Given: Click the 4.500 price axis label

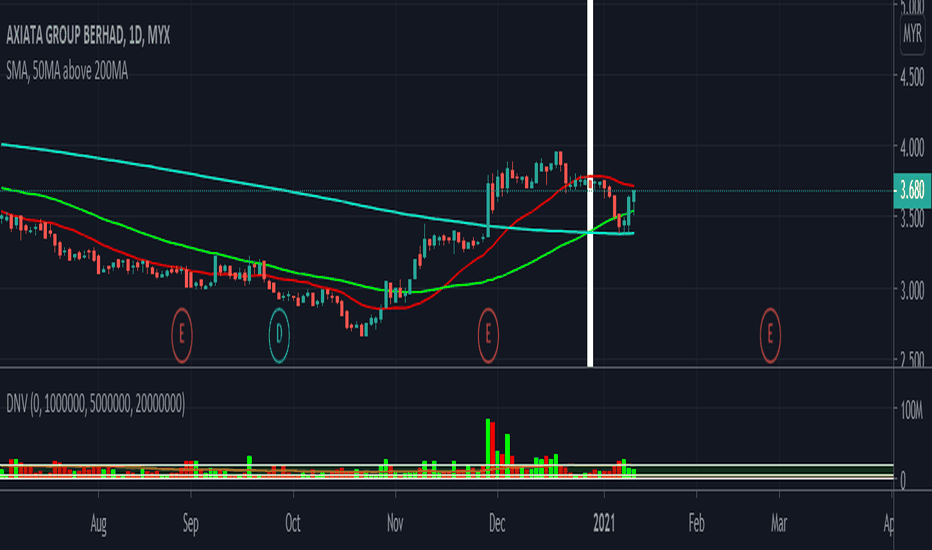Looking at the screenshot, I should point(912,78).
